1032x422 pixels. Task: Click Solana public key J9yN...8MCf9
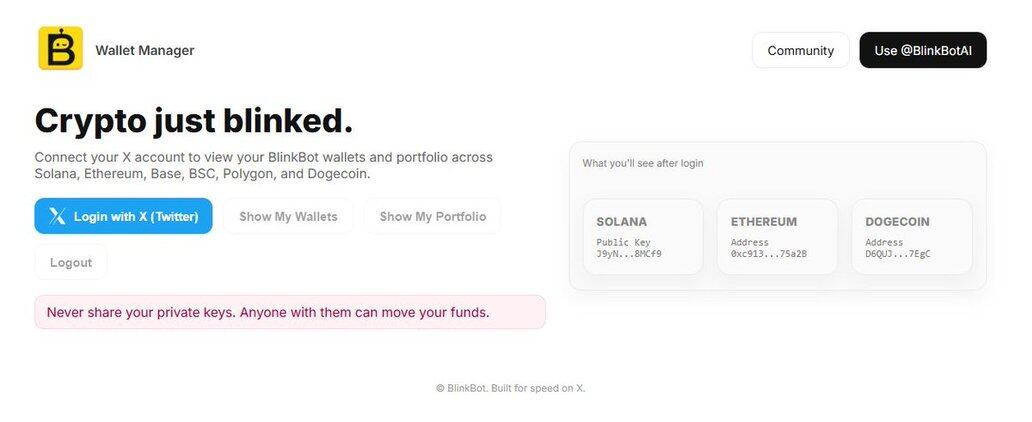tap(629, 254)
